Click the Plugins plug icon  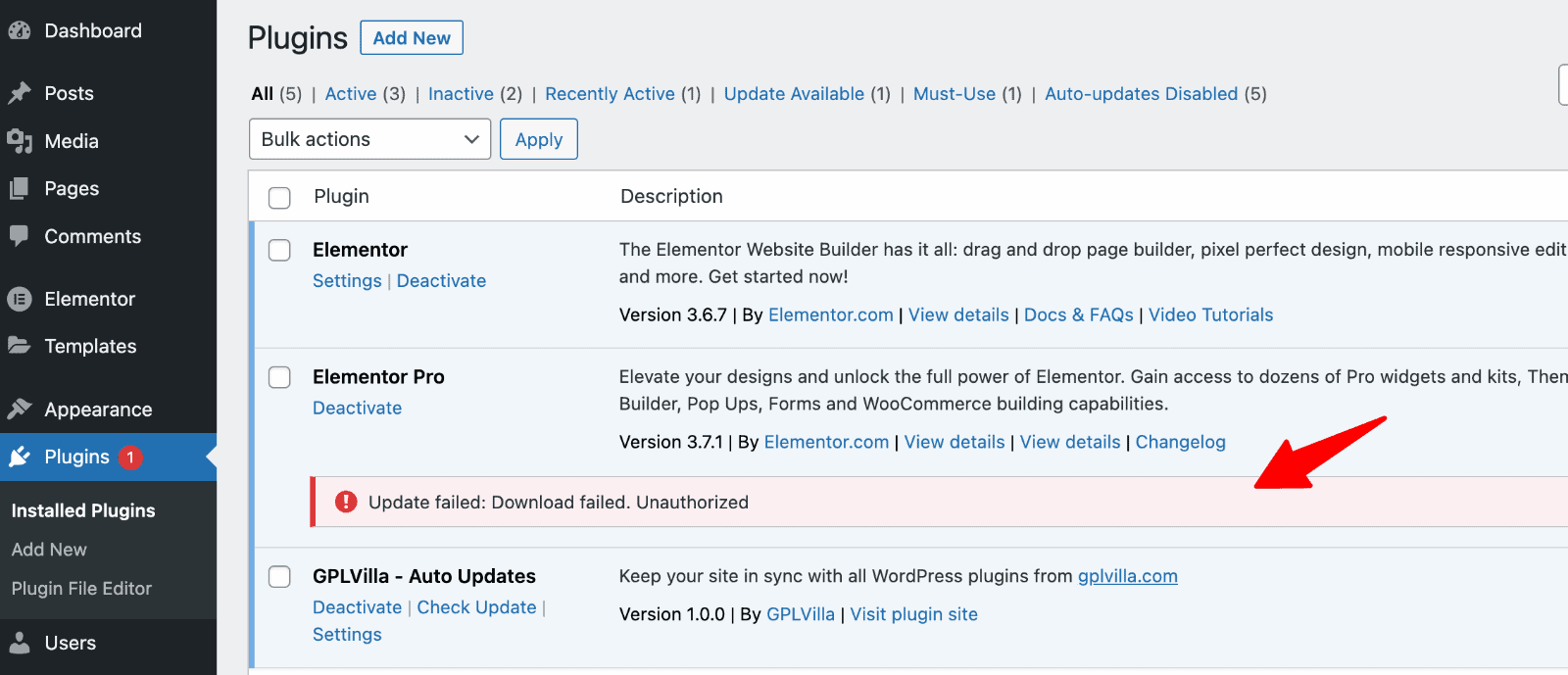(x=20, y=457)
